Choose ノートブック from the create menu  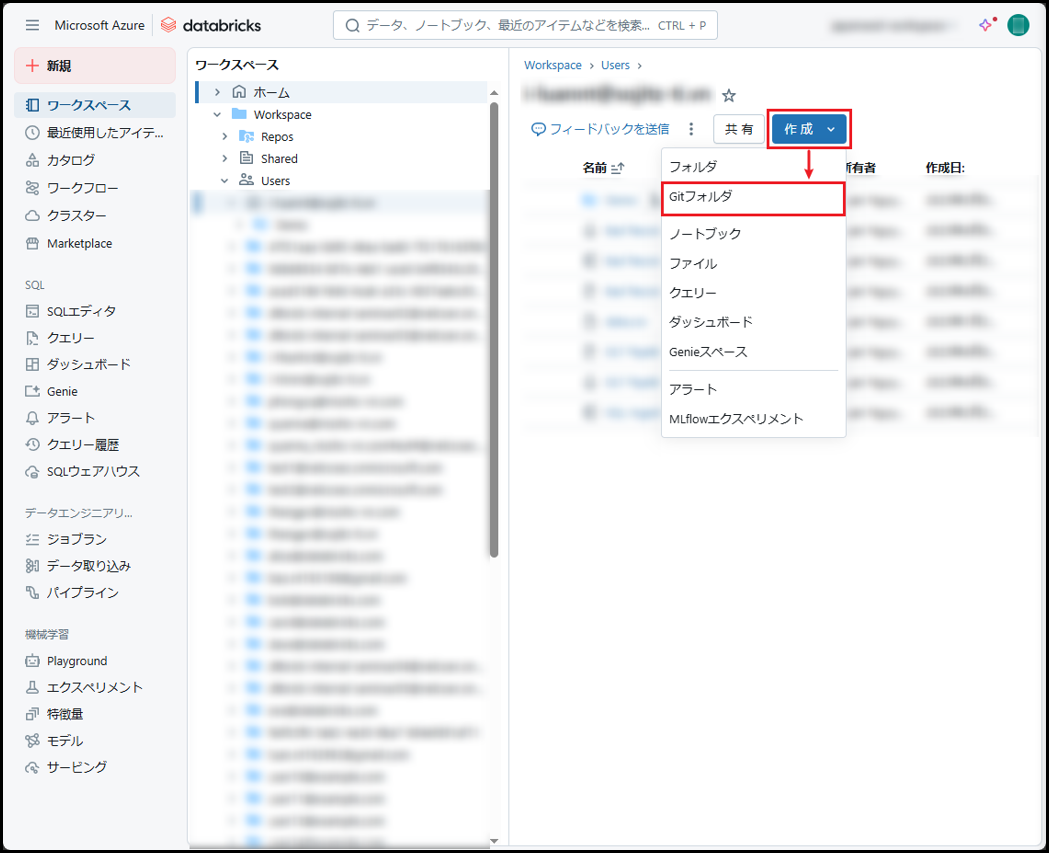pyautogui.click(x=753, y=234)
